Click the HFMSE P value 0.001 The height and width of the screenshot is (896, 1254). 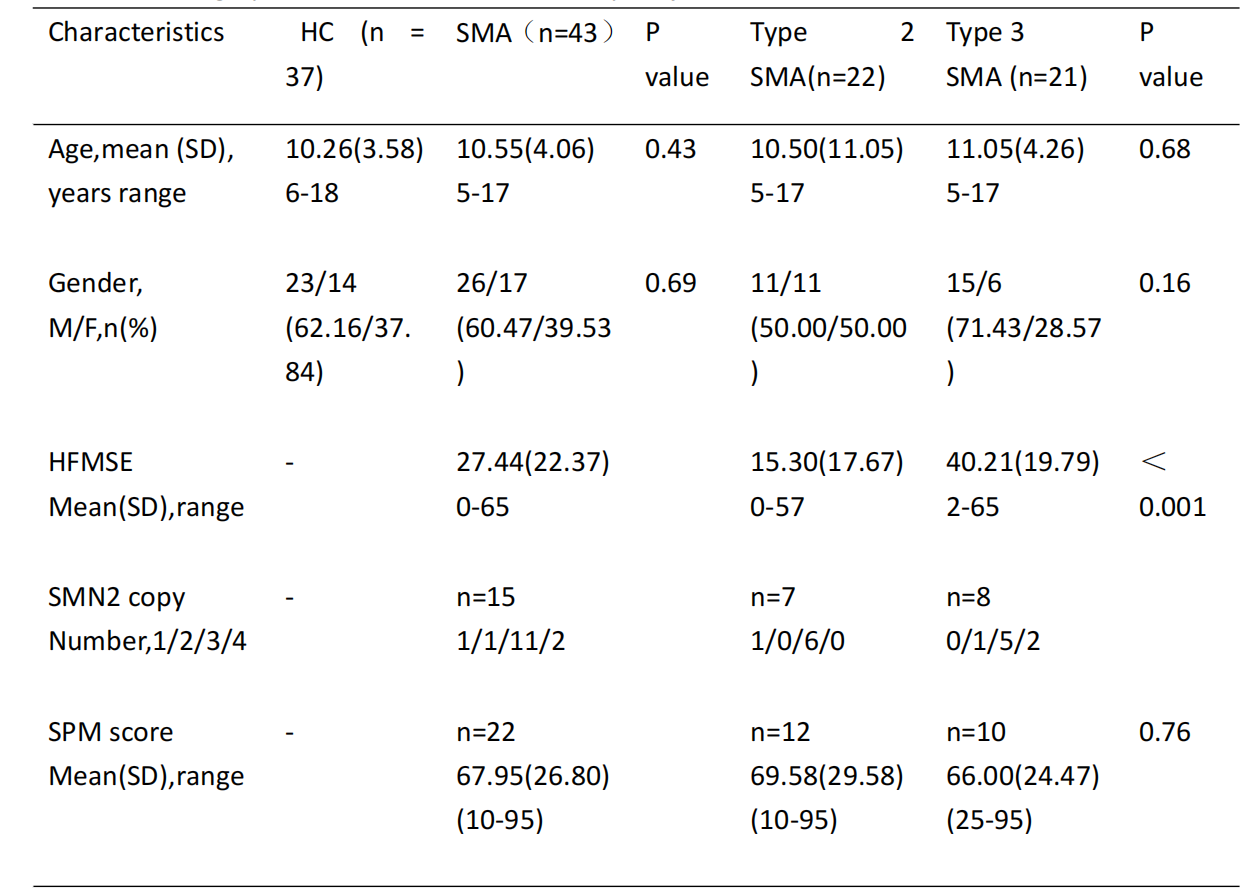coord(1172,506)
